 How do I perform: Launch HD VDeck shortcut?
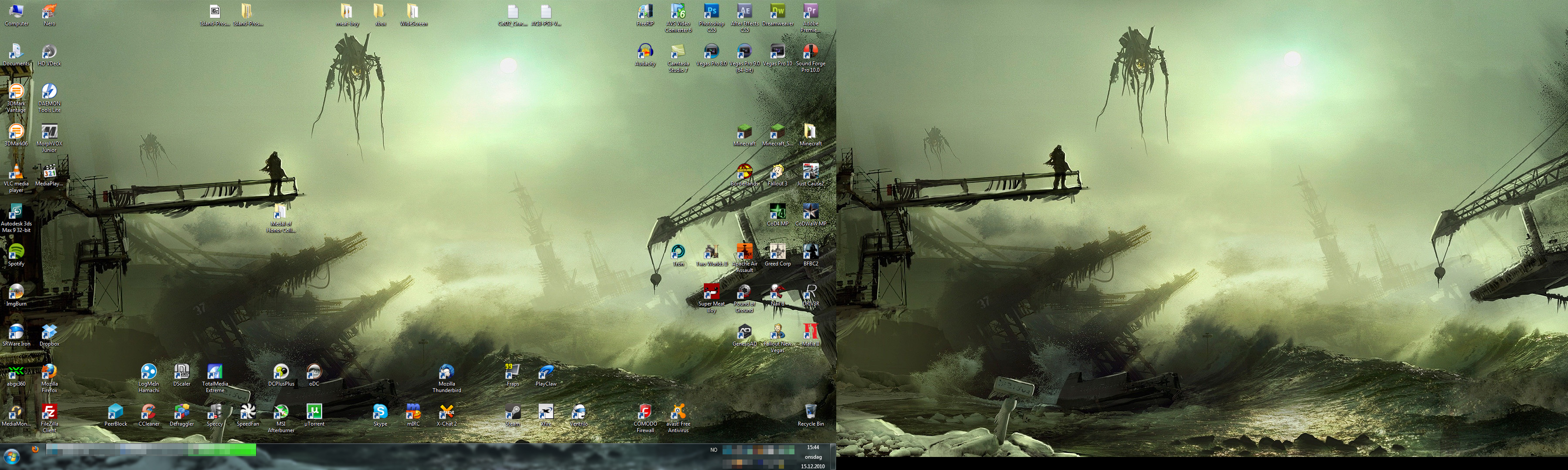[49, 55]
